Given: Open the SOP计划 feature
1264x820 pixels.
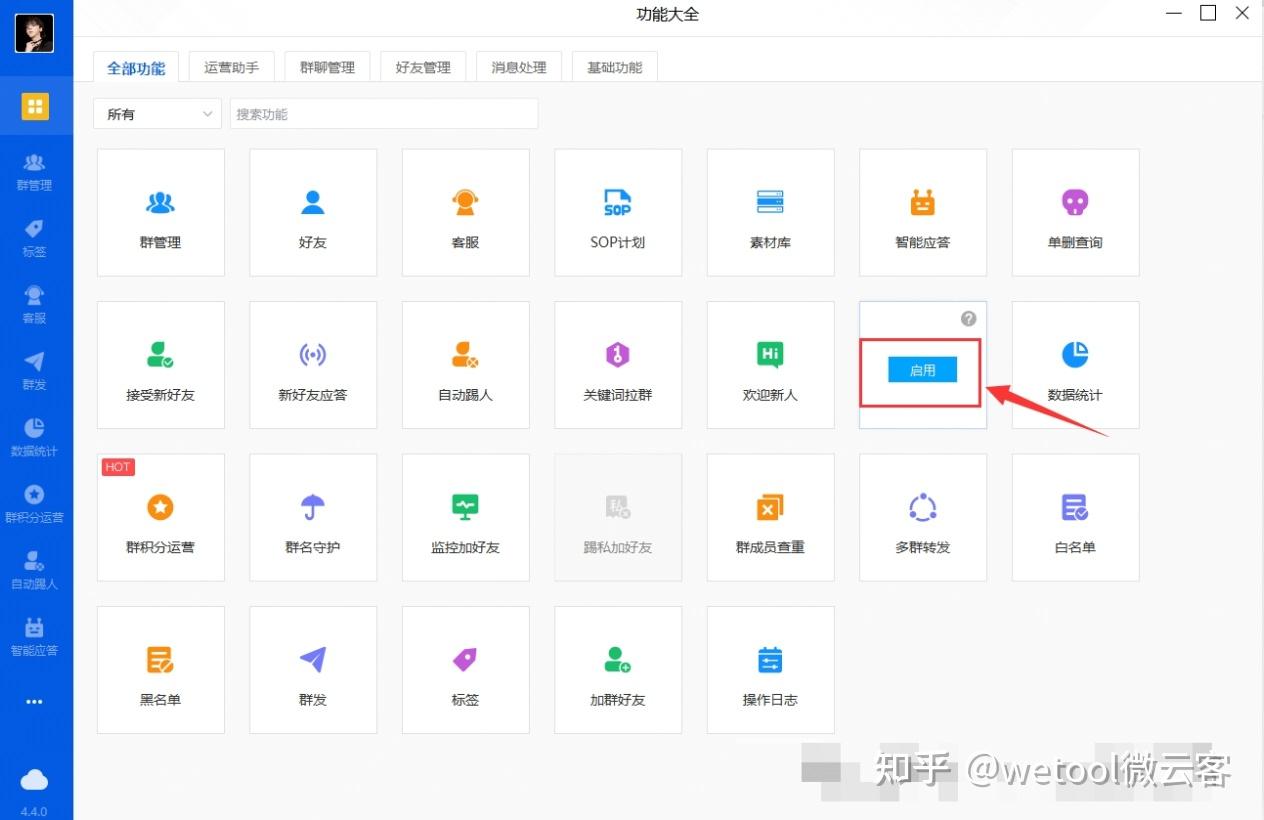Looking at the screenshot, I should pos(617,212).
